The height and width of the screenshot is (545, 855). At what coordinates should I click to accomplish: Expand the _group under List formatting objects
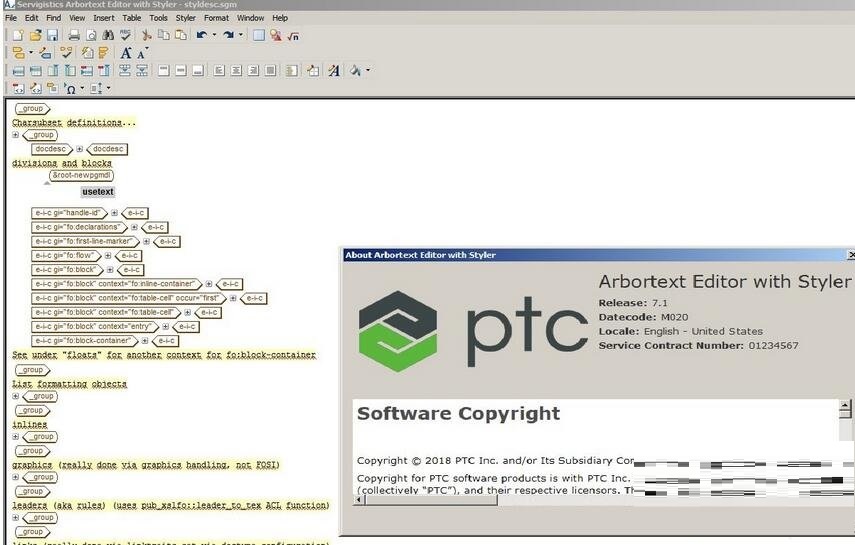16,396
